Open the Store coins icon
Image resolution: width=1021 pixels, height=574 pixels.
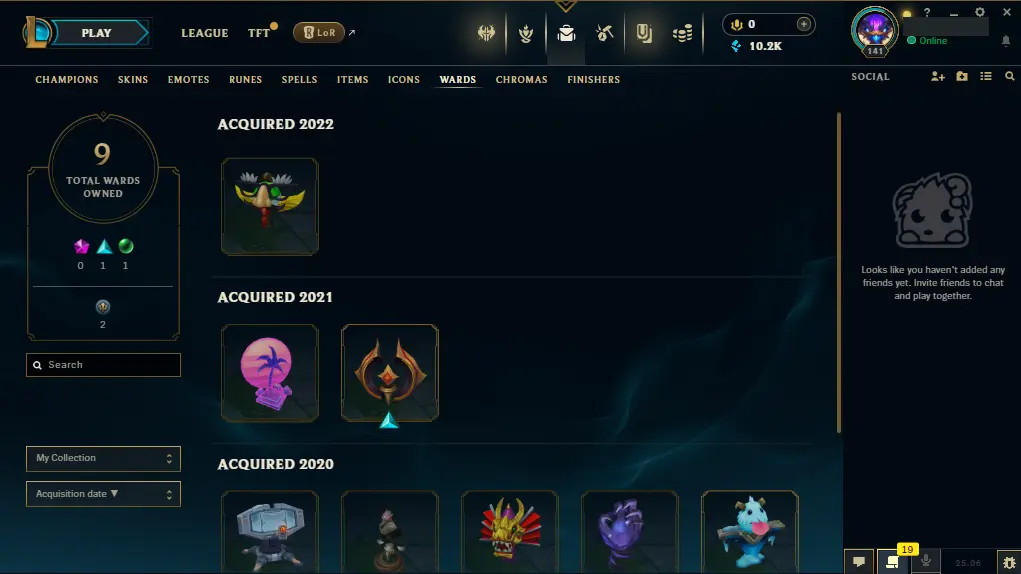tap(682, 33)
